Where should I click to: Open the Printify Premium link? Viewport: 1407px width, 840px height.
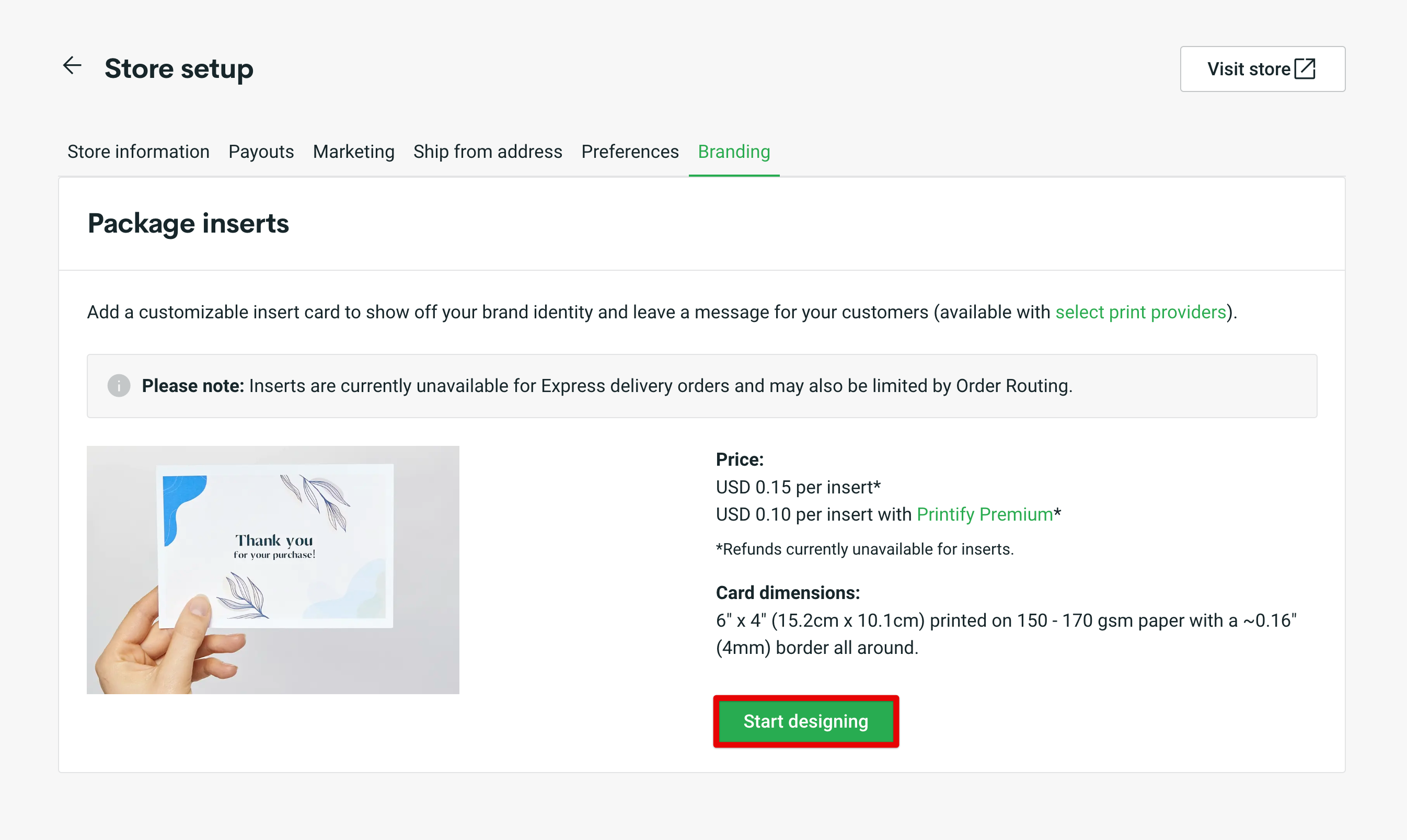pyautogui.click(x=985, y=514)
